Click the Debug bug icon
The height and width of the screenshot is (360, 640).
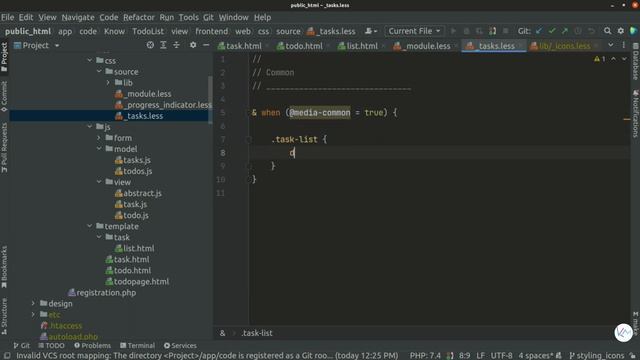tap(466, 31)
